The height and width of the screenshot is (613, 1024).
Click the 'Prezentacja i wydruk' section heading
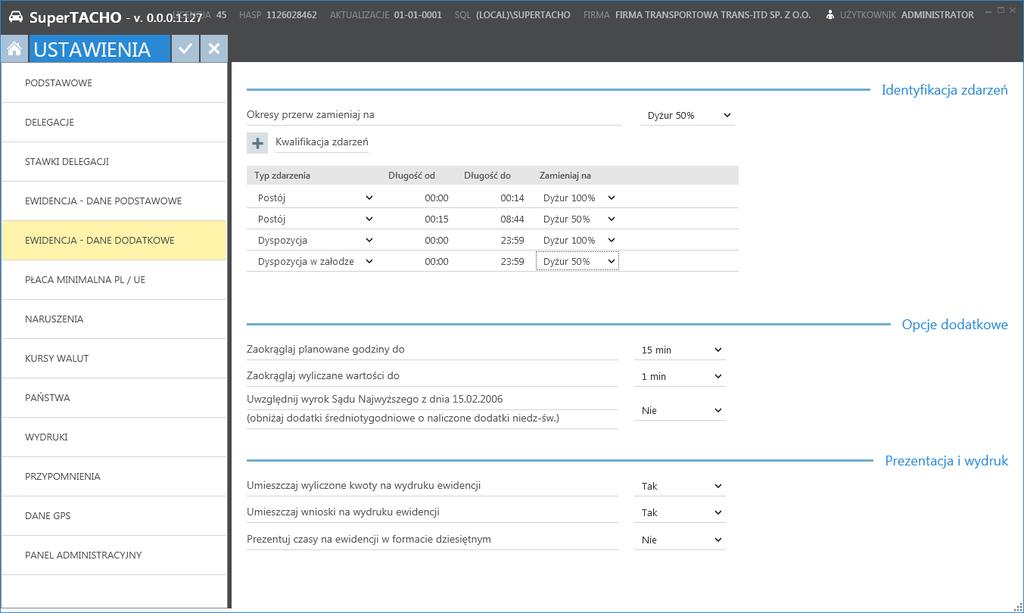tap(946, 461)
